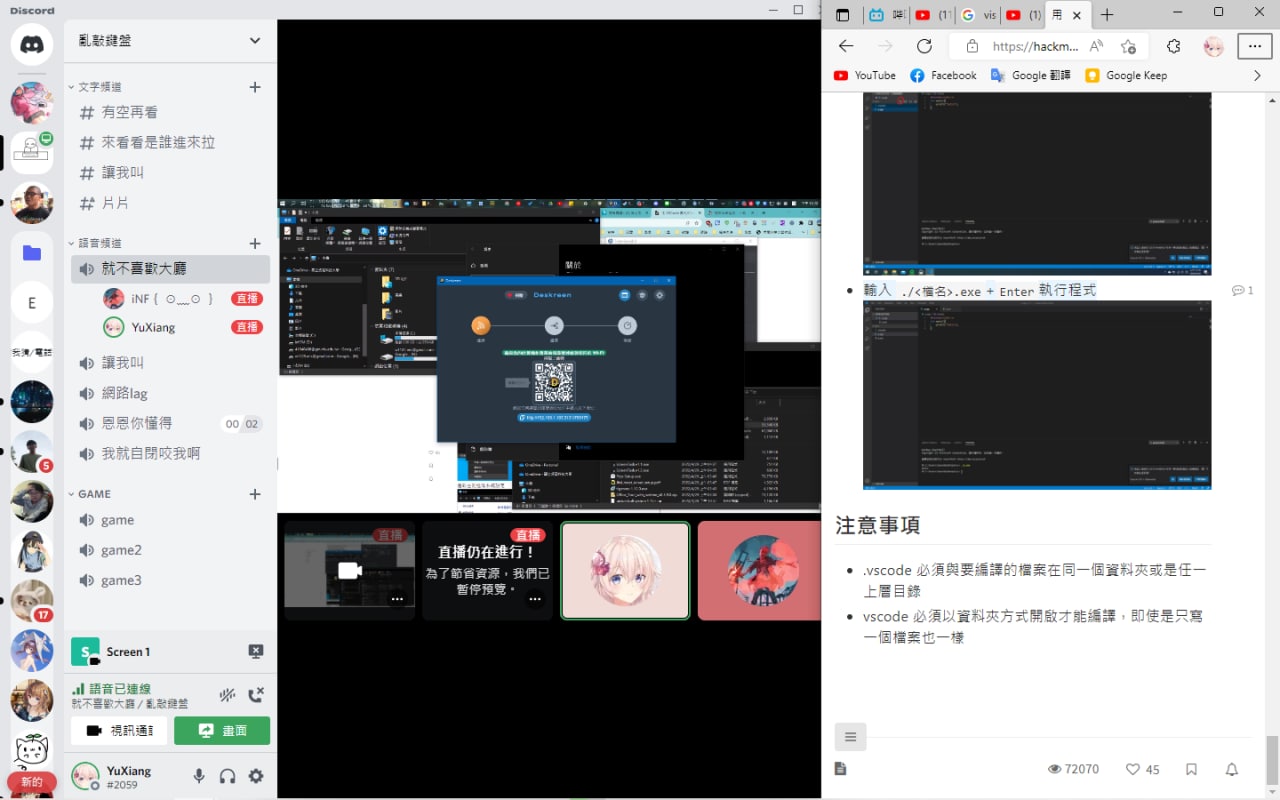Click the HackMD notification bell icon
The width and height of the screenshot is (1280, 800).
(x=1231, y=769)
